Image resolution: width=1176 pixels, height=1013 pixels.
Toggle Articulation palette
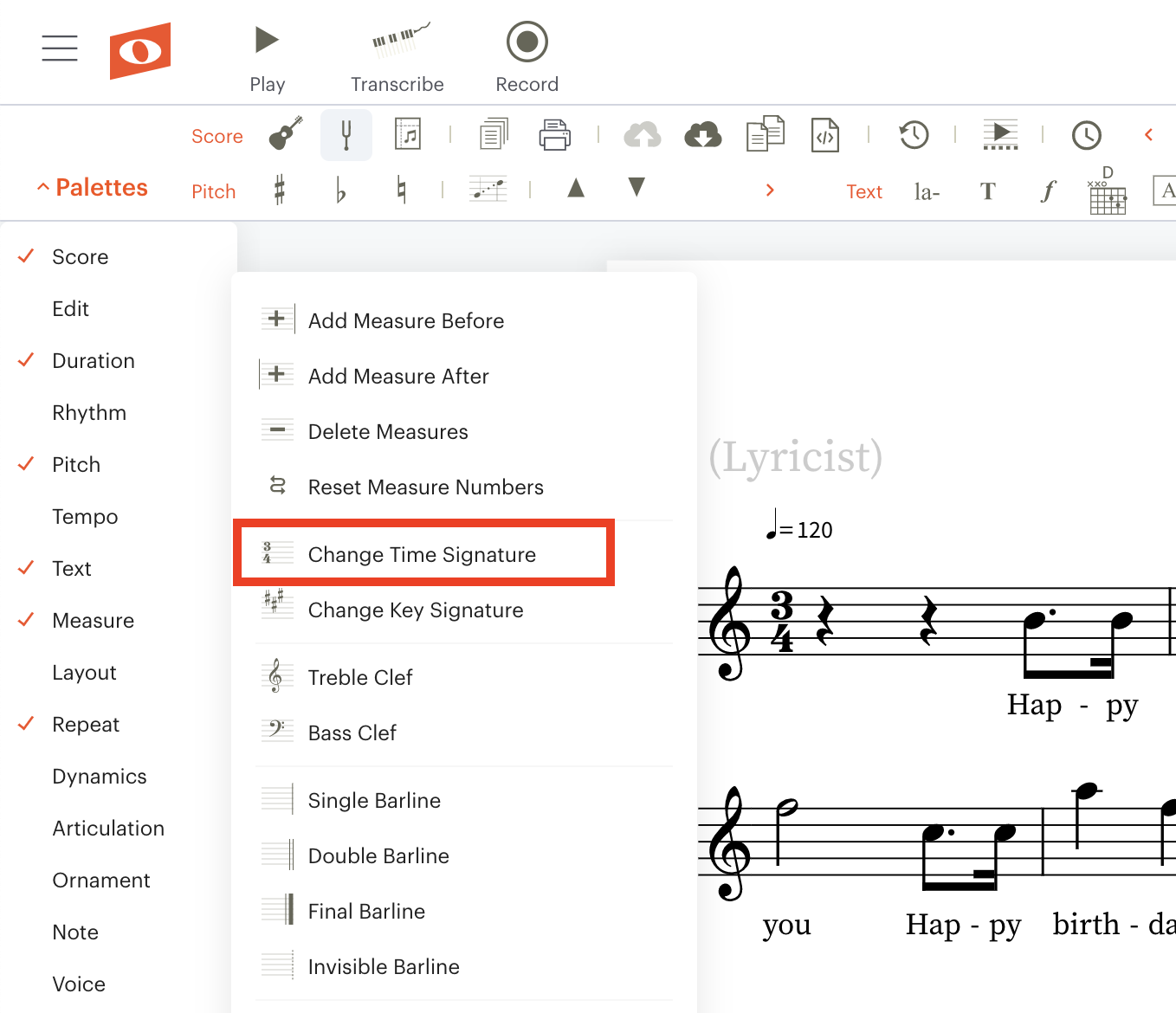[108, 829]
